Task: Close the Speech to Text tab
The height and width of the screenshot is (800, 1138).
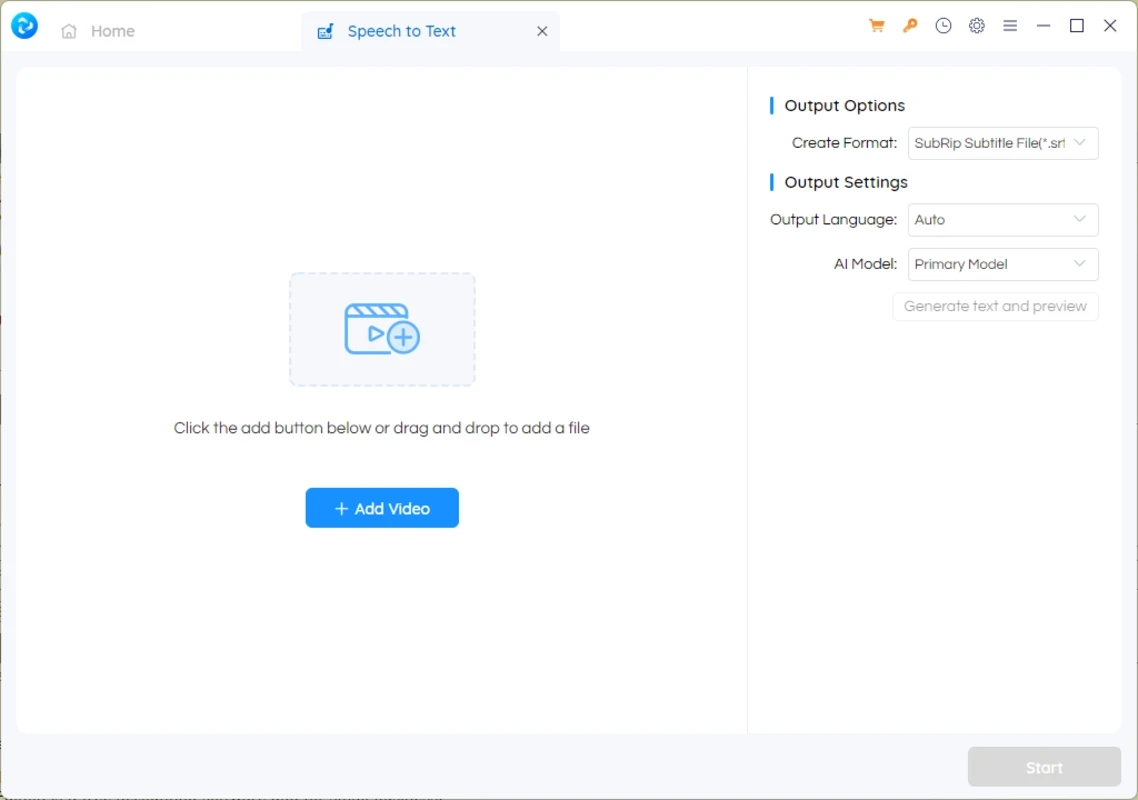Action: [542, 31]
